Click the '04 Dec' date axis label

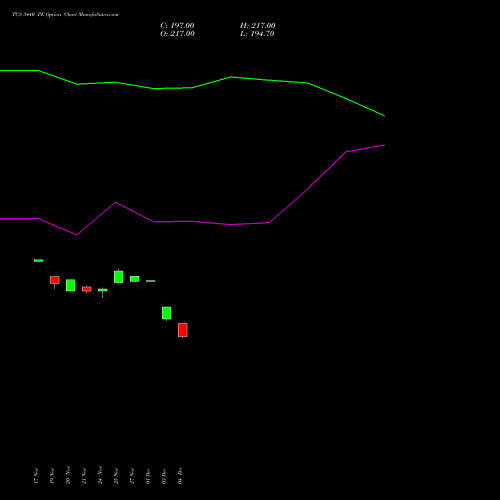[x=180, y=476]
